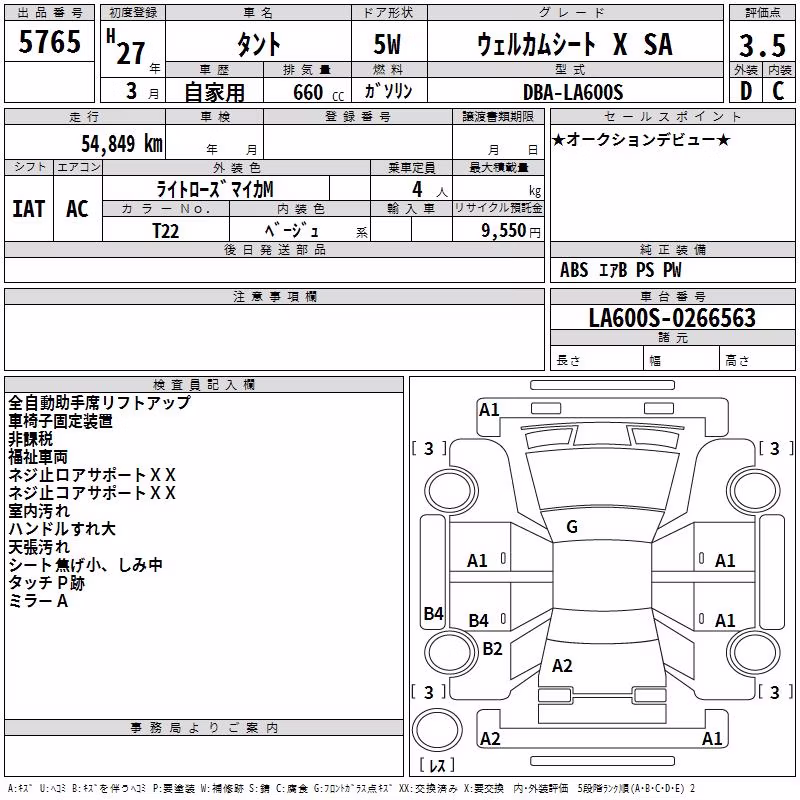
Task: Click the exterior grade D
Action: coord(746,91)
